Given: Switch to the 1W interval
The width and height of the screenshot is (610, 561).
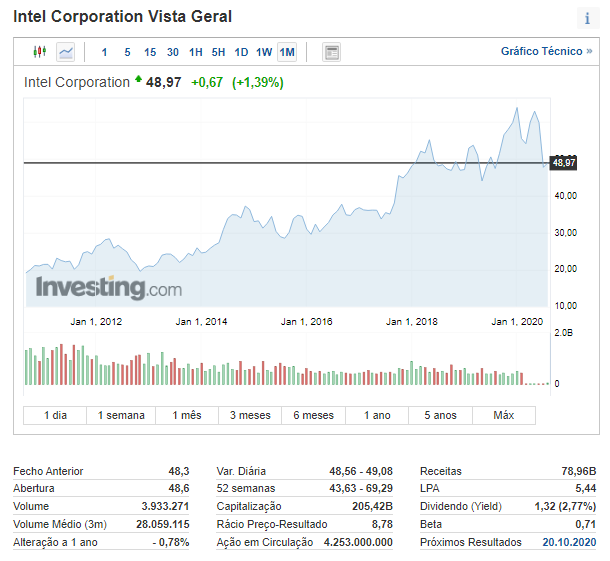Looking at the screenshot, I should pyautogui.click(x=264, y=52).
